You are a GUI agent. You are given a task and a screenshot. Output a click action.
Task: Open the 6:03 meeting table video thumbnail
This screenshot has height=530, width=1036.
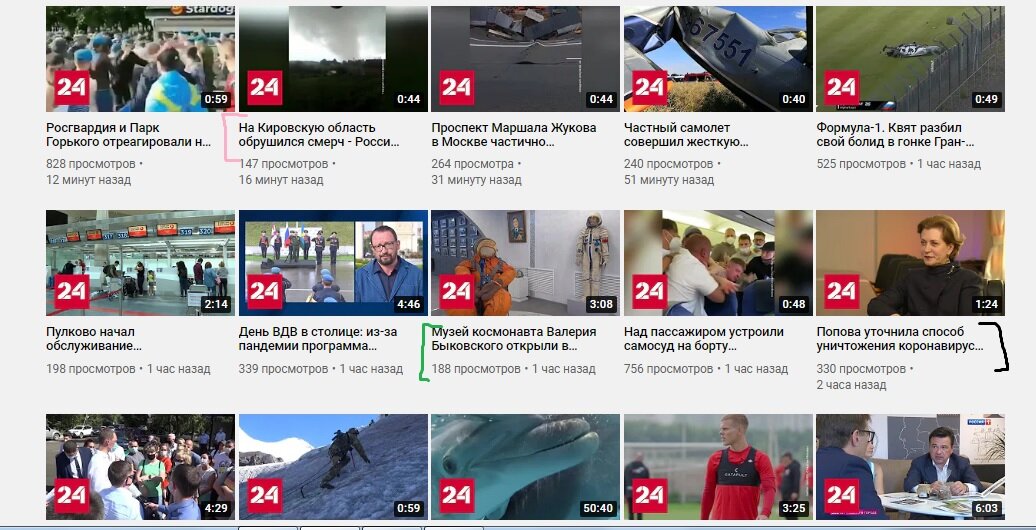tap(910, 467)
